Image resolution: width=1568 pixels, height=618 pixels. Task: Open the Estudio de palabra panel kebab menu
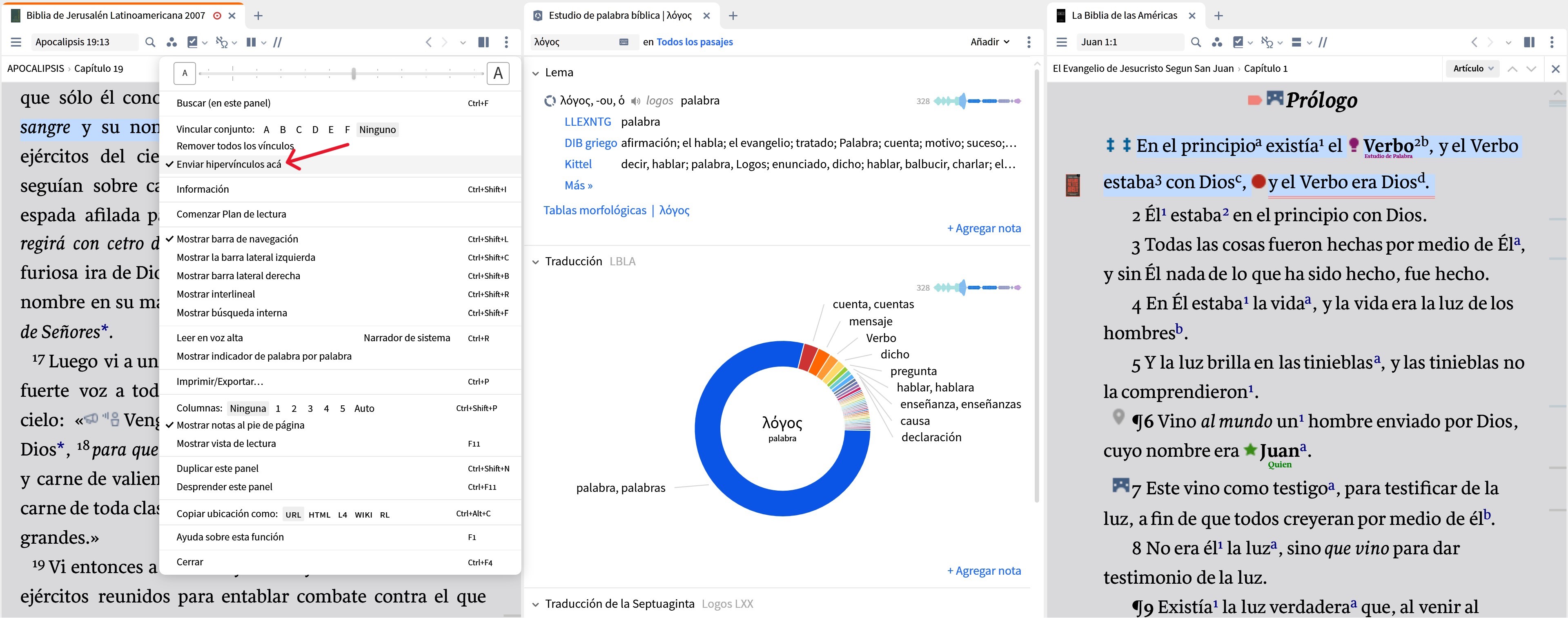pyautogui.click(x=1029, y=42)
